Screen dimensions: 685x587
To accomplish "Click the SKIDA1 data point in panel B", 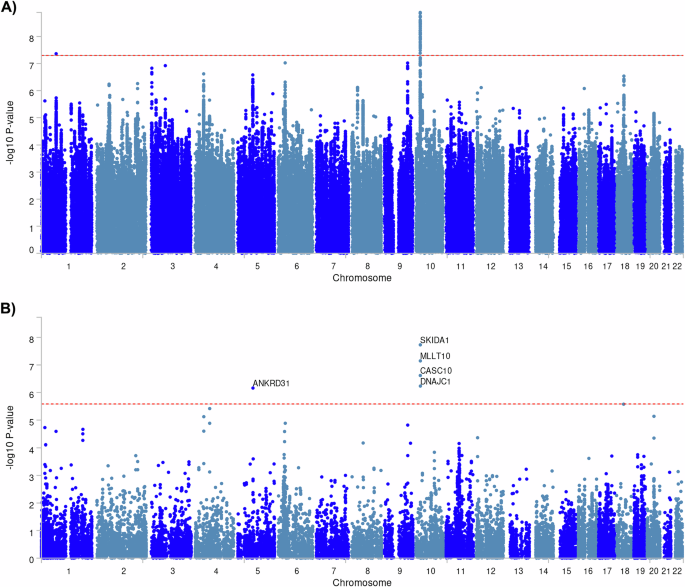I will point(420,345).
